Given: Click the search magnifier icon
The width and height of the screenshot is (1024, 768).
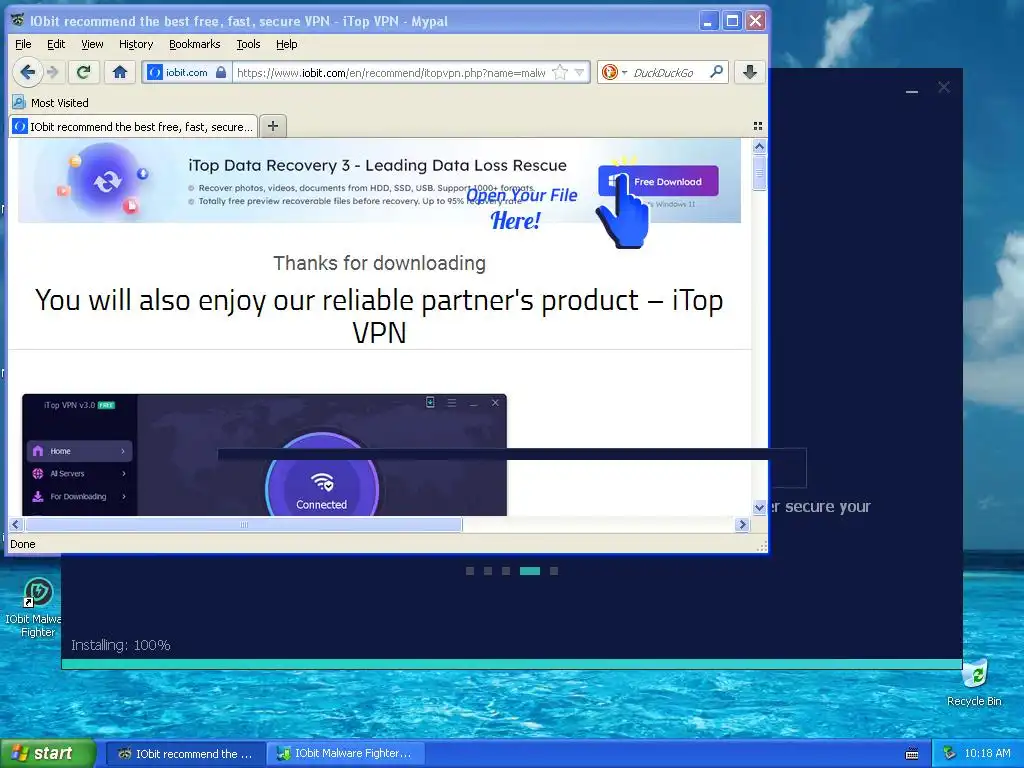Looking at the screenshot, I should tap(716, 71).
